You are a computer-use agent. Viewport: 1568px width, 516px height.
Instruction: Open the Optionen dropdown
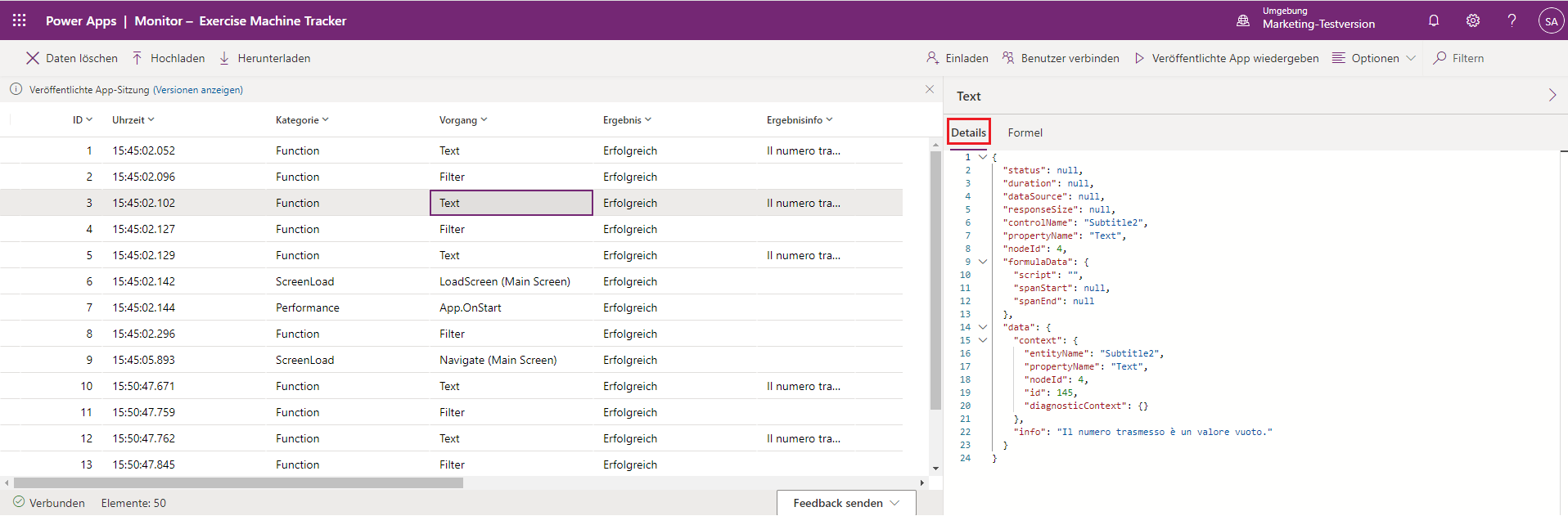[x=1374, y=58]
